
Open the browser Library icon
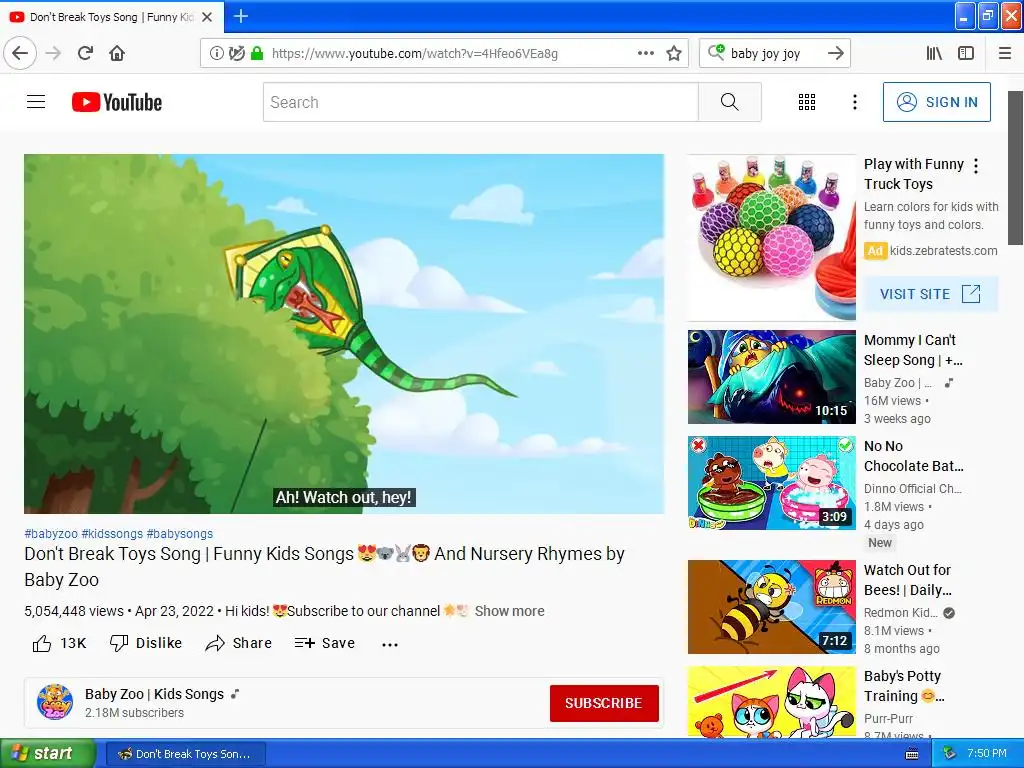click(x=935, y=53)
